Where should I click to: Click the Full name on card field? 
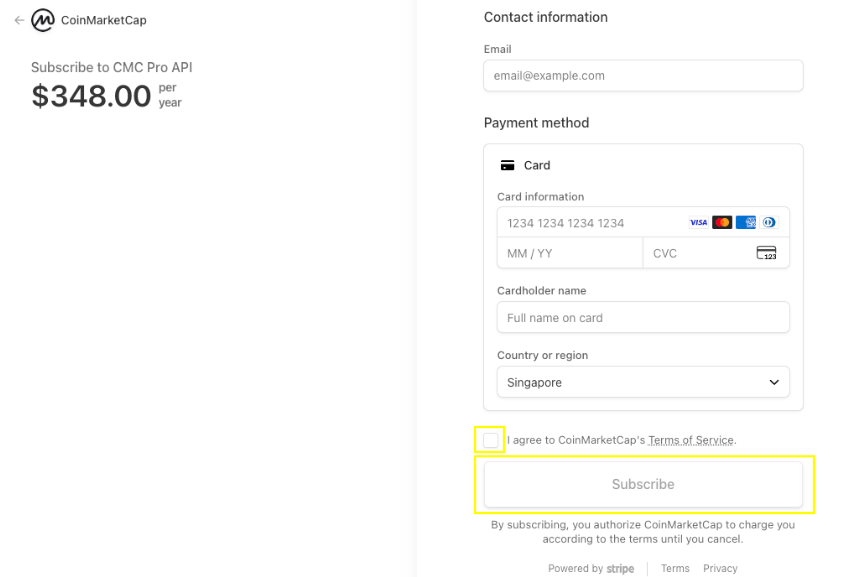[643, 318]
